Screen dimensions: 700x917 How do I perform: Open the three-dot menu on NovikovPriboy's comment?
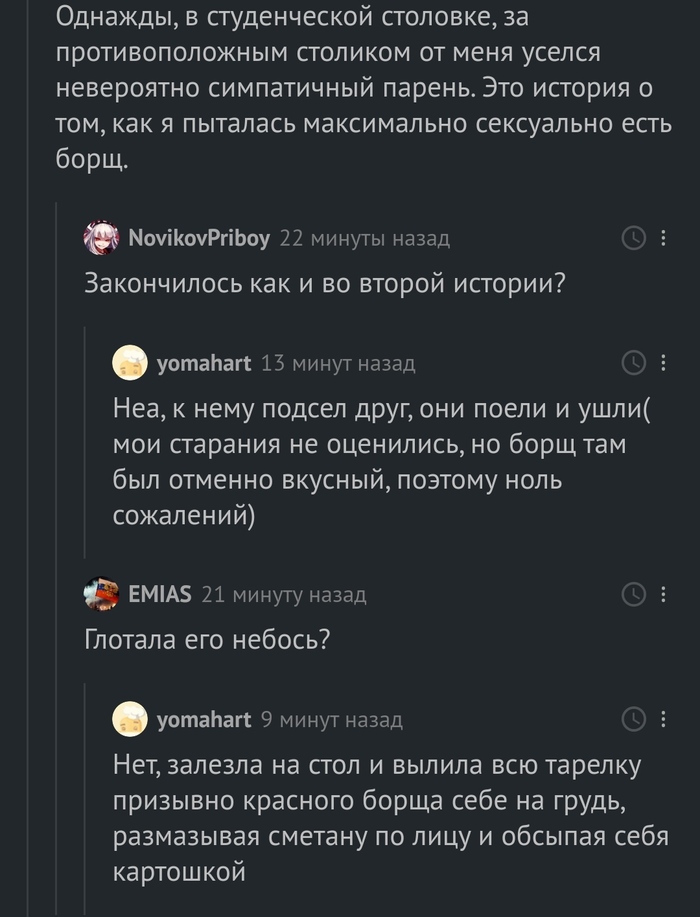[663, 238]
